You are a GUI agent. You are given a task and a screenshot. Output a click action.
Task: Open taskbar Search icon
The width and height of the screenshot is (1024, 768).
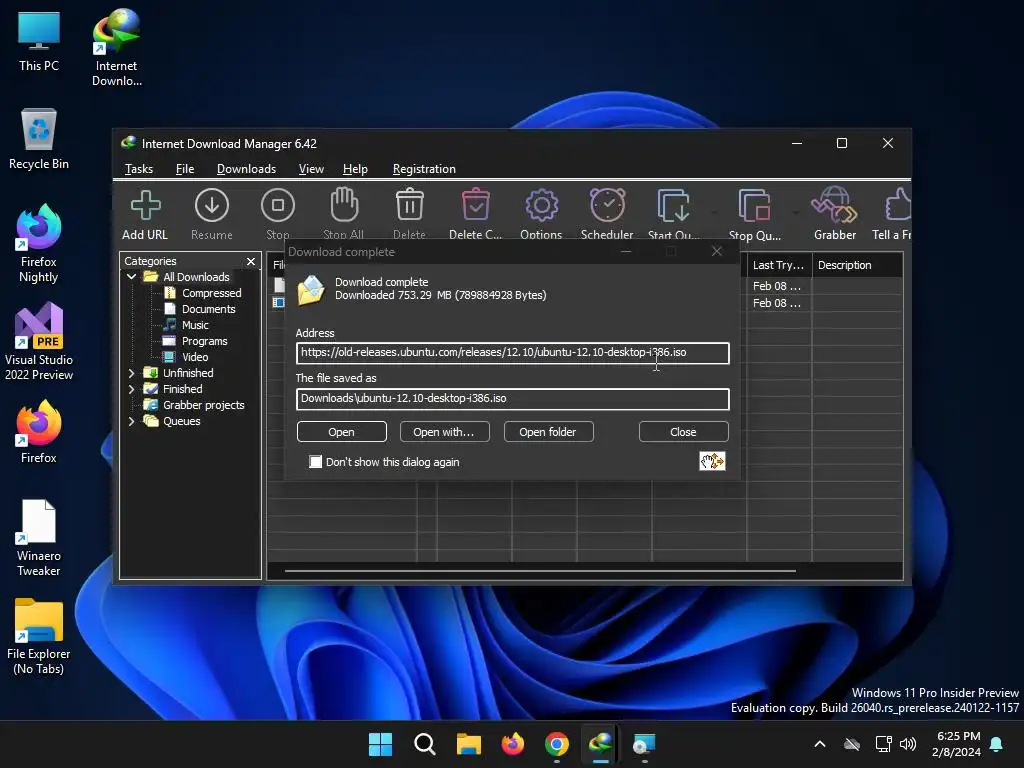pos(424,744)
